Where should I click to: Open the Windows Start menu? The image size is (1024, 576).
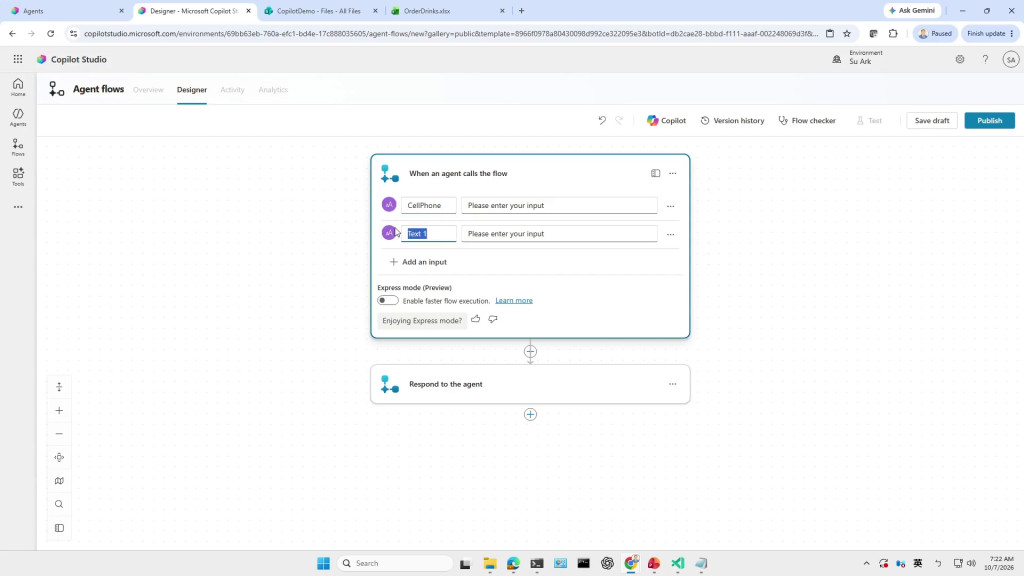[323, 563]
